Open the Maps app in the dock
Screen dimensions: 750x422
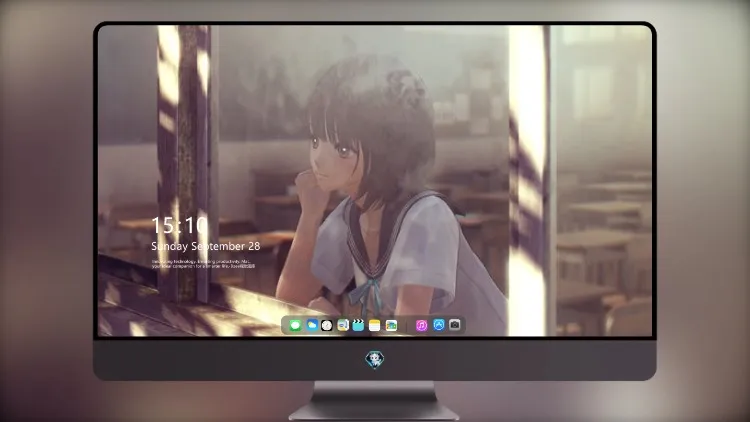[342, 325]
